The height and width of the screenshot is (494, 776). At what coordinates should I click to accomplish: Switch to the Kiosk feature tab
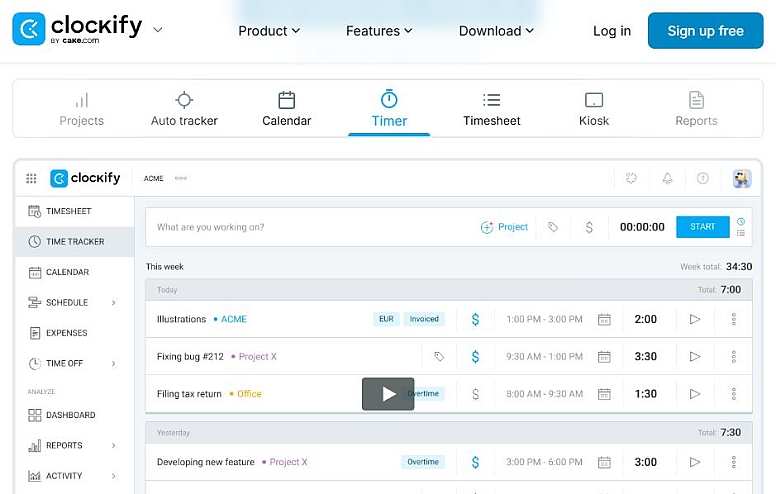coord(594,109)
